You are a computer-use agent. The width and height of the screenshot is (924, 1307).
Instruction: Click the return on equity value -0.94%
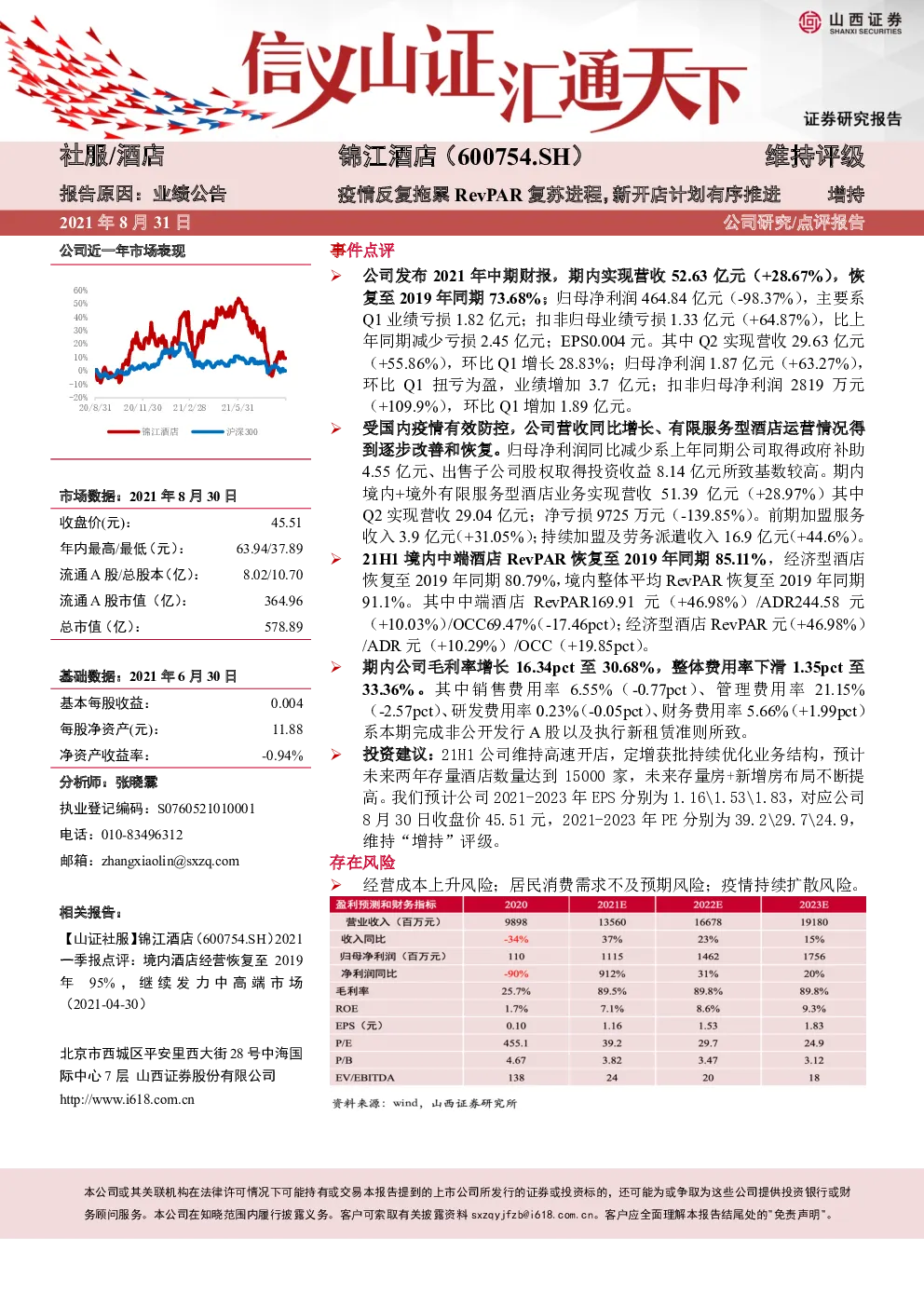[282, 756]
